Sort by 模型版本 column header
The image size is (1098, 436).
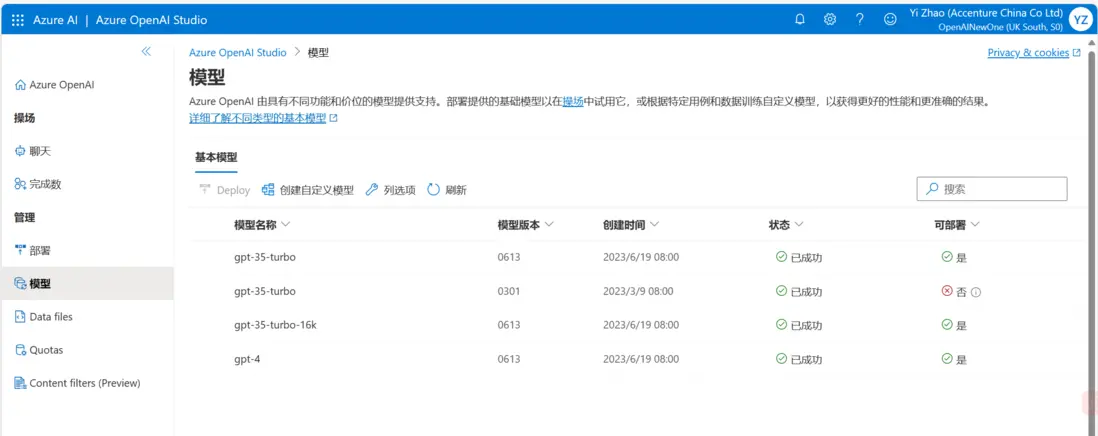[x=526, y=225]
